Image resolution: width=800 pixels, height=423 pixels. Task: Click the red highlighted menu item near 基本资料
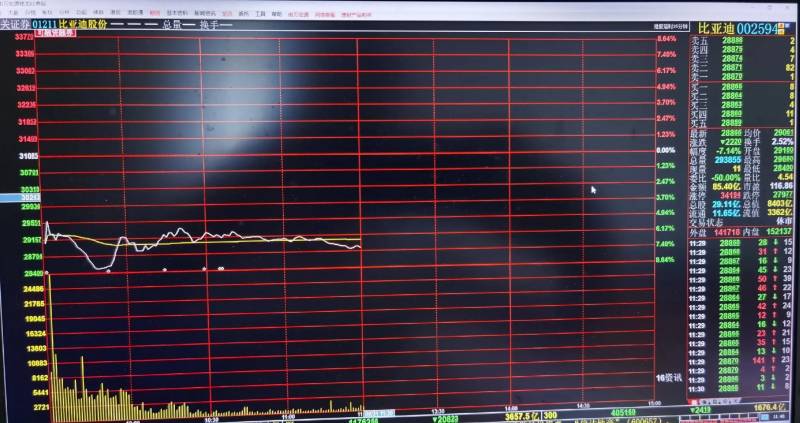pos(155,12)
